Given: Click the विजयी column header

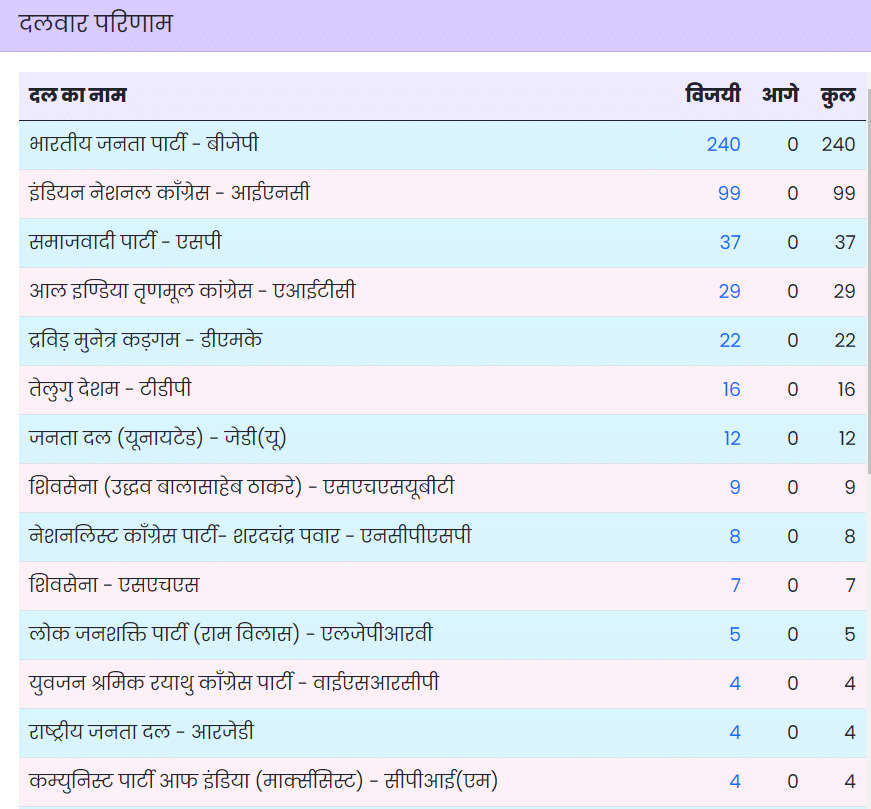Looking at the screenshot, I should (713, 95).
